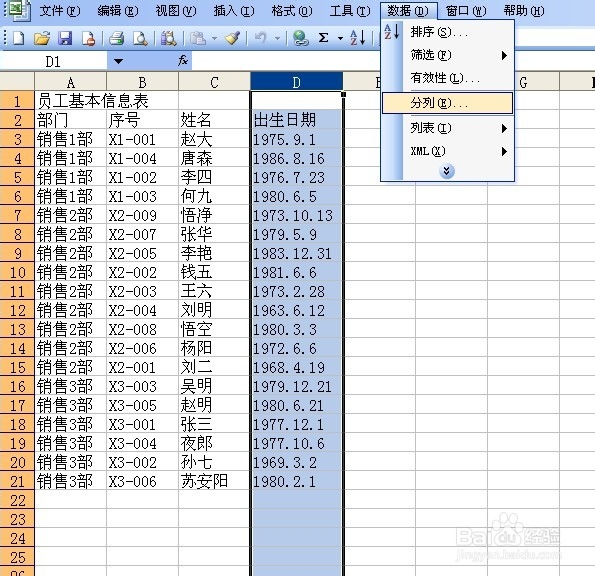Image resolution: width=595 pixels, height=576 pixels.
Task: Open the 文件 (F) menu
Action: 60,11
